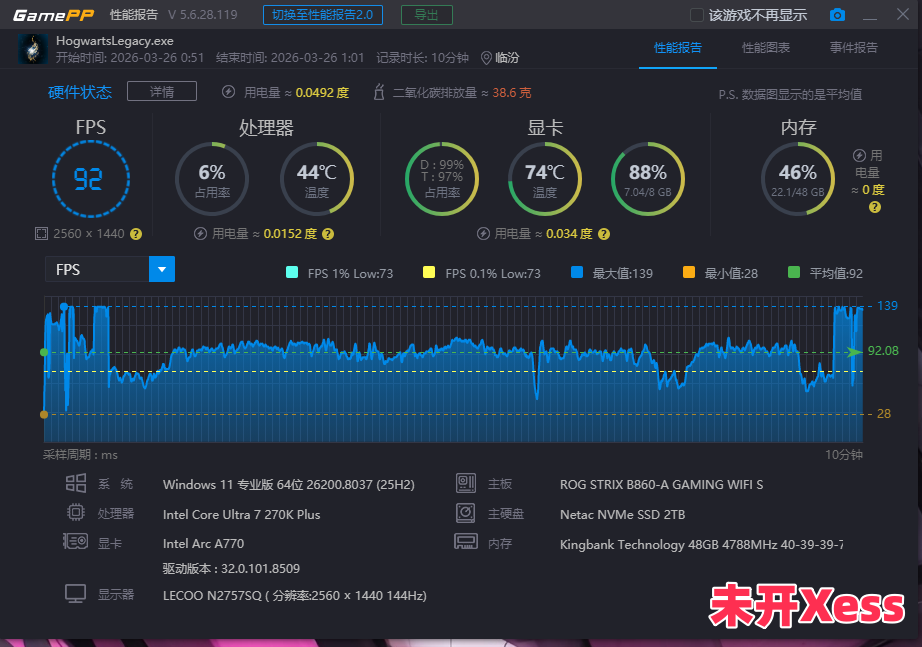
Task: Click the 导出 export button
Action: pyautogui.click(x=427, y=15)
